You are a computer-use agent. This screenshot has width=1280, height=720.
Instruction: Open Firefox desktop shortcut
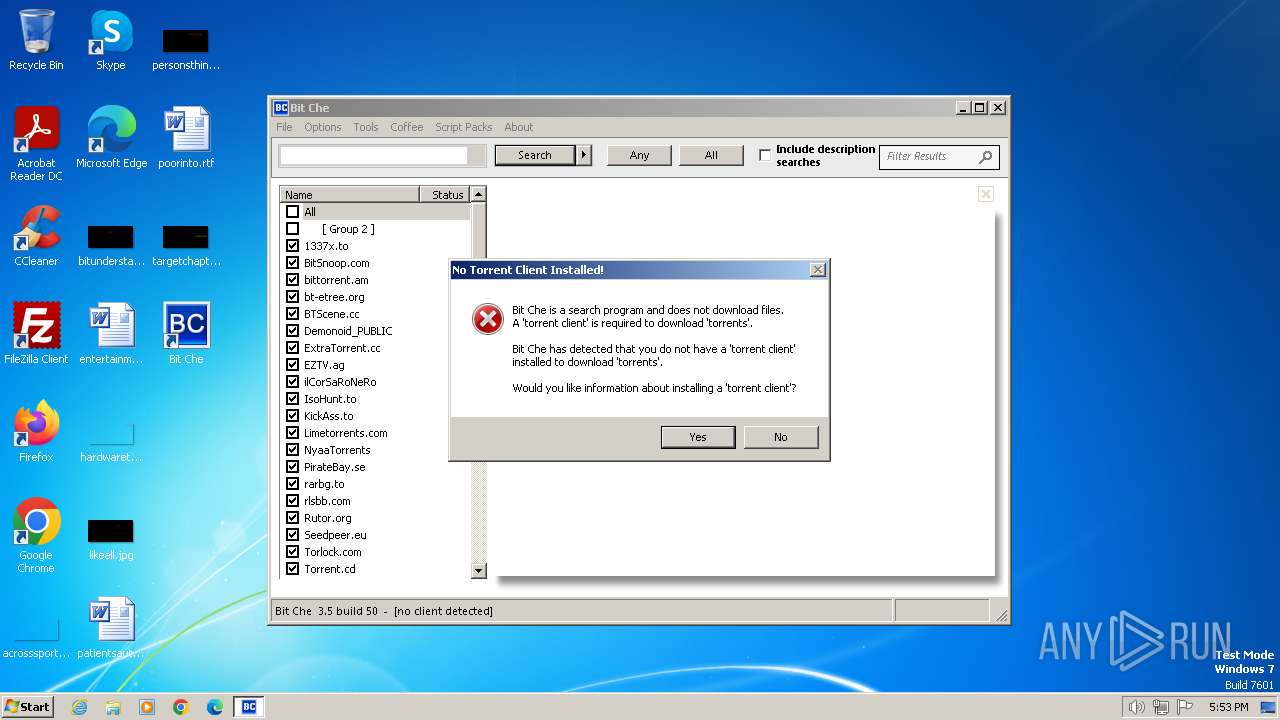click(36, 431)
